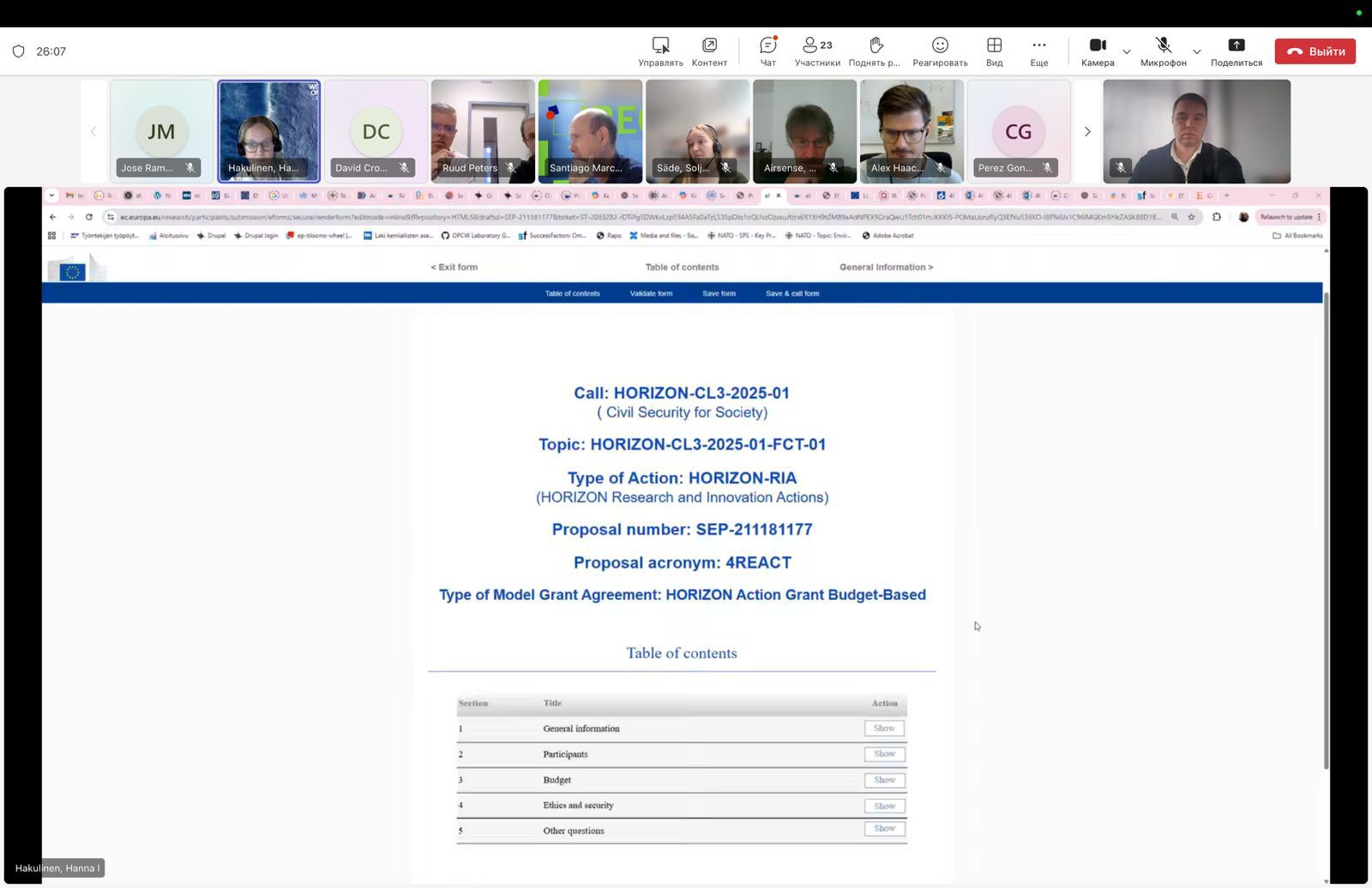
Task: Open the Чат panel in Zoom
Action: coord(767,51)
